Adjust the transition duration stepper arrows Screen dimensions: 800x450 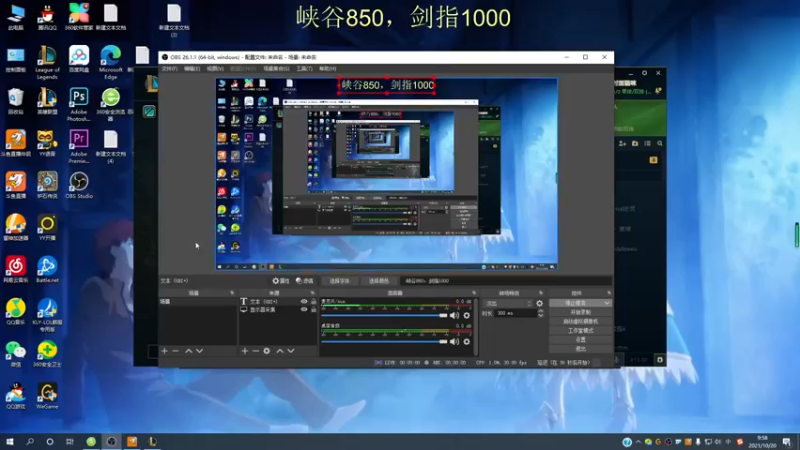[541, 313]
